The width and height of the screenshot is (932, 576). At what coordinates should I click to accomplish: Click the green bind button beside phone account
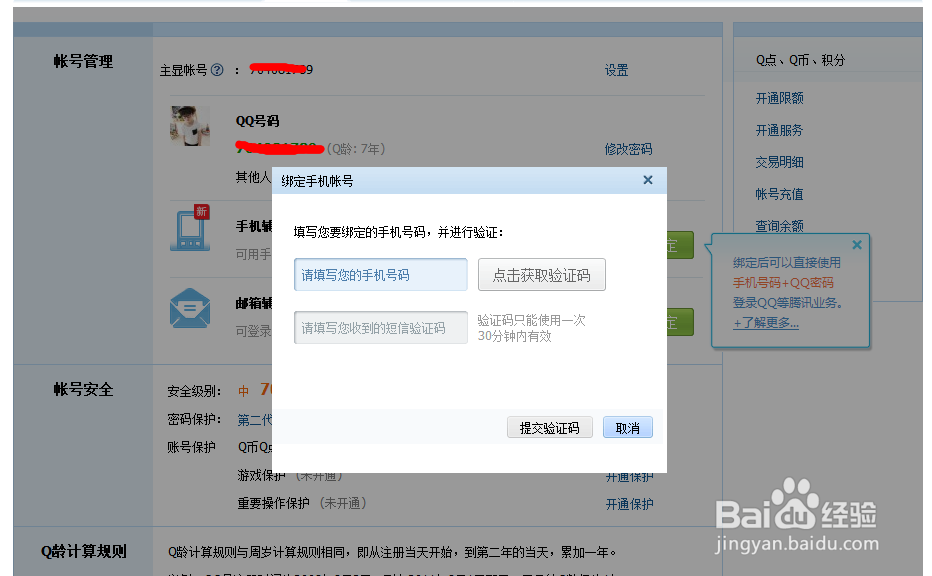pyautogui.click(x=680, y=245)
